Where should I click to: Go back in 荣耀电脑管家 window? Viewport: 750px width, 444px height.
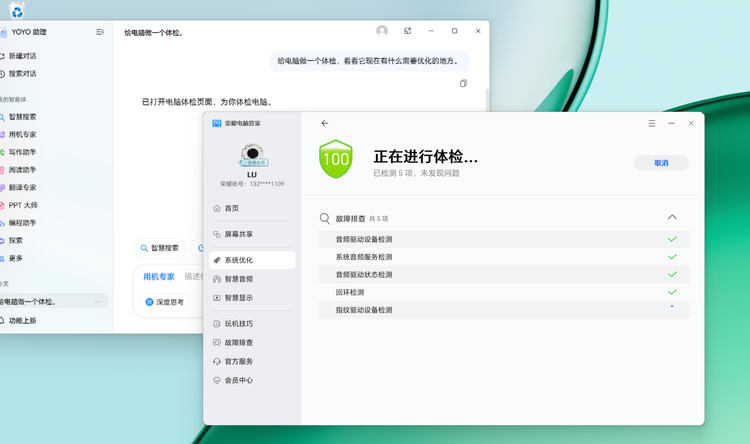tap(325, 123)
